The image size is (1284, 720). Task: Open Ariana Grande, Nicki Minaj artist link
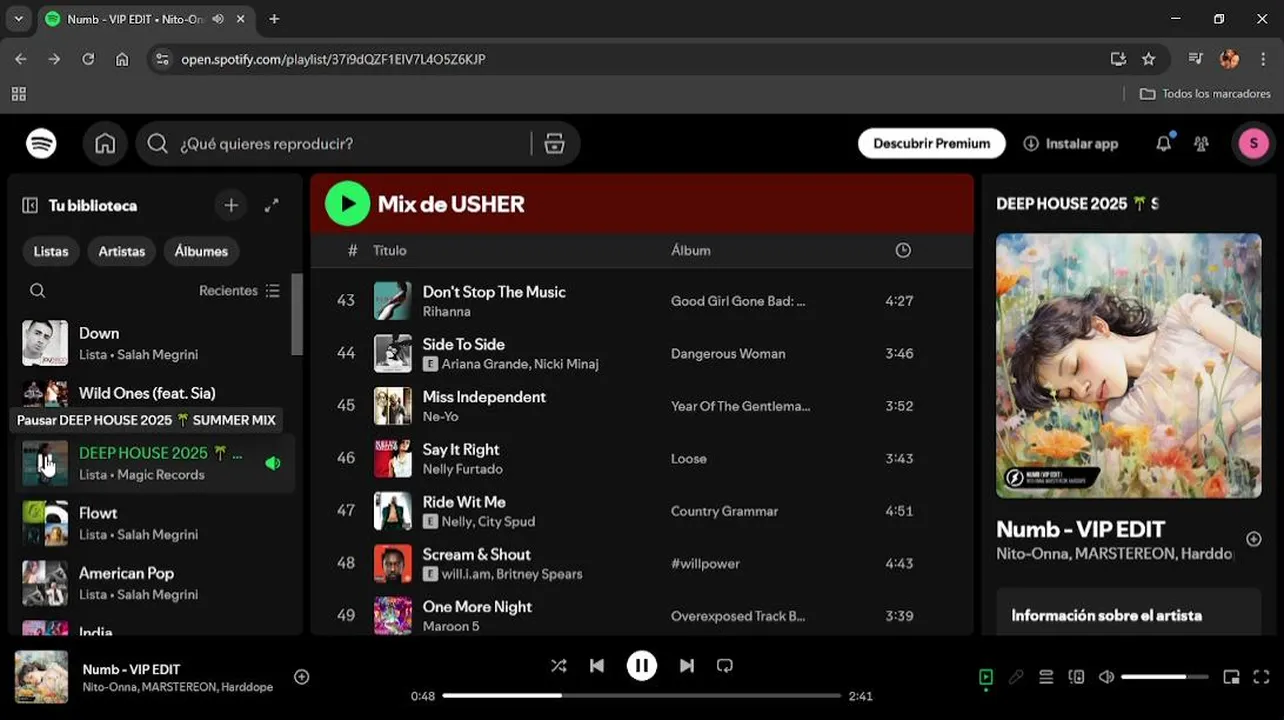(x=520, y=364)
